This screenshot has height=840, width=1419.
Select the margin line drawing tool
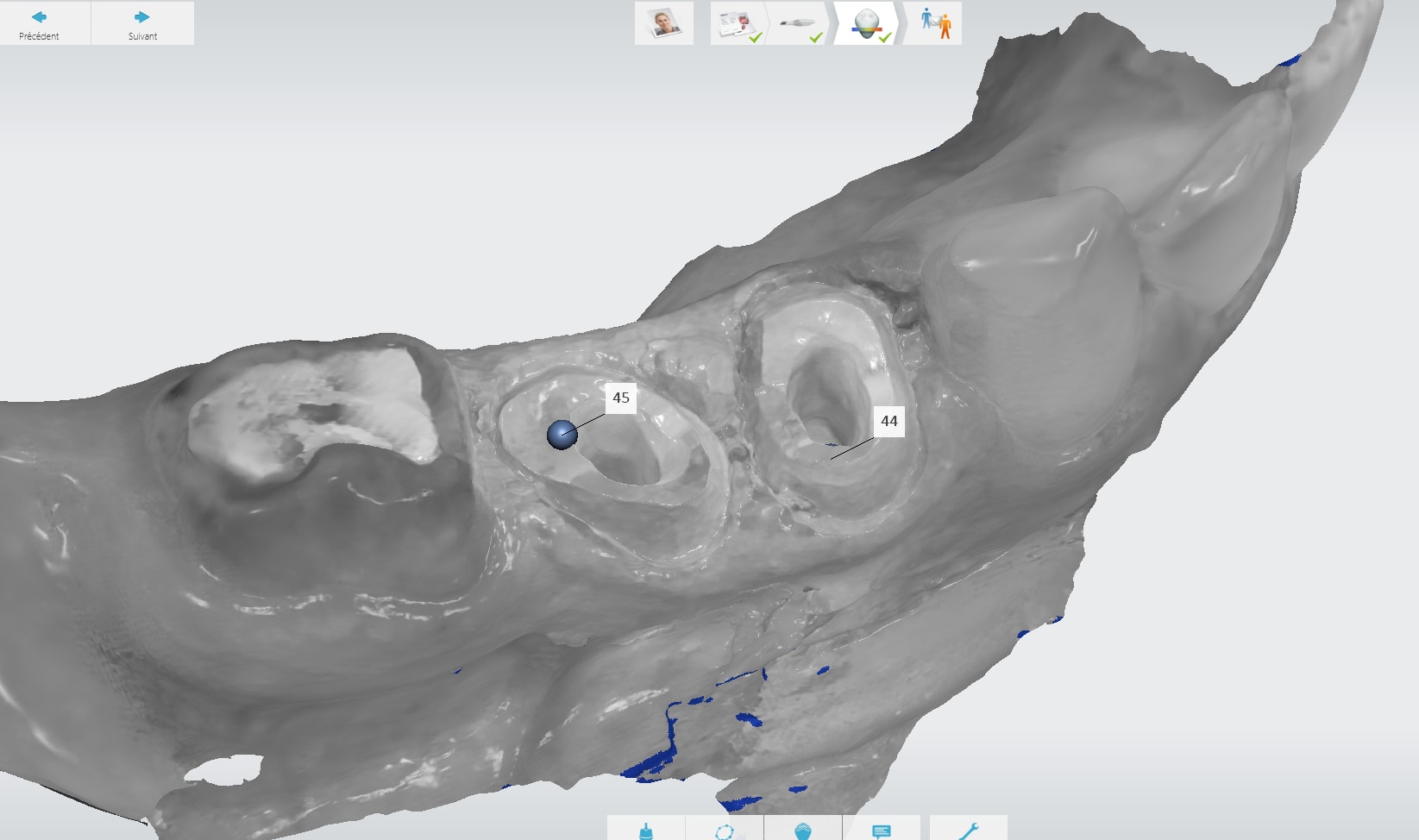coord(725,830)
